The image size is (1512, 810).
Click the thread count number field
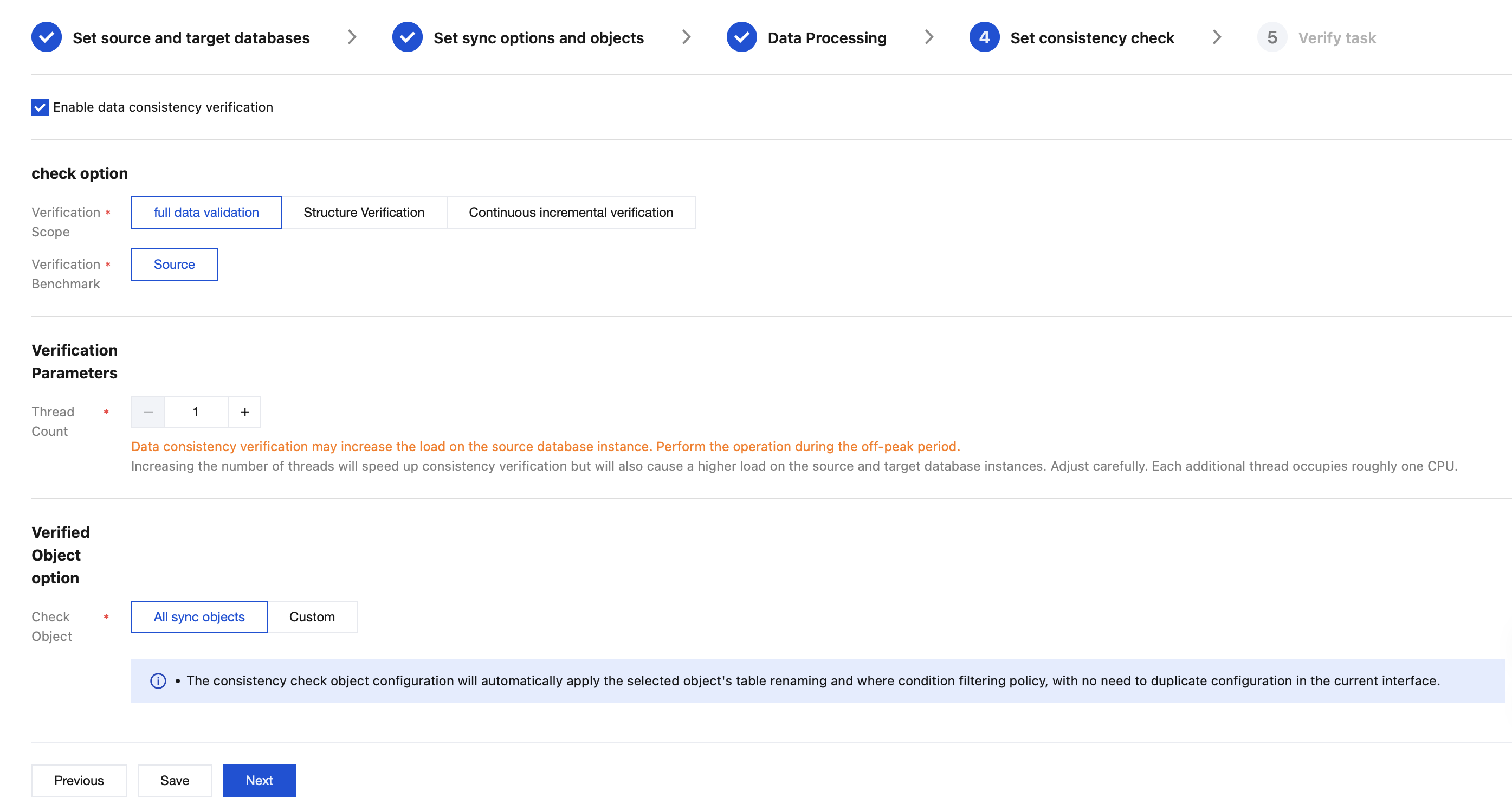coord(196,413)
